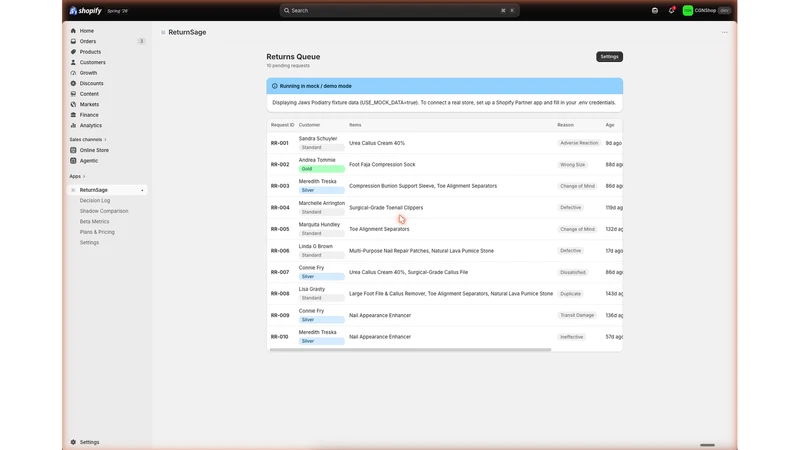
Task: Open return request RR-010
Action: (280, 337)
